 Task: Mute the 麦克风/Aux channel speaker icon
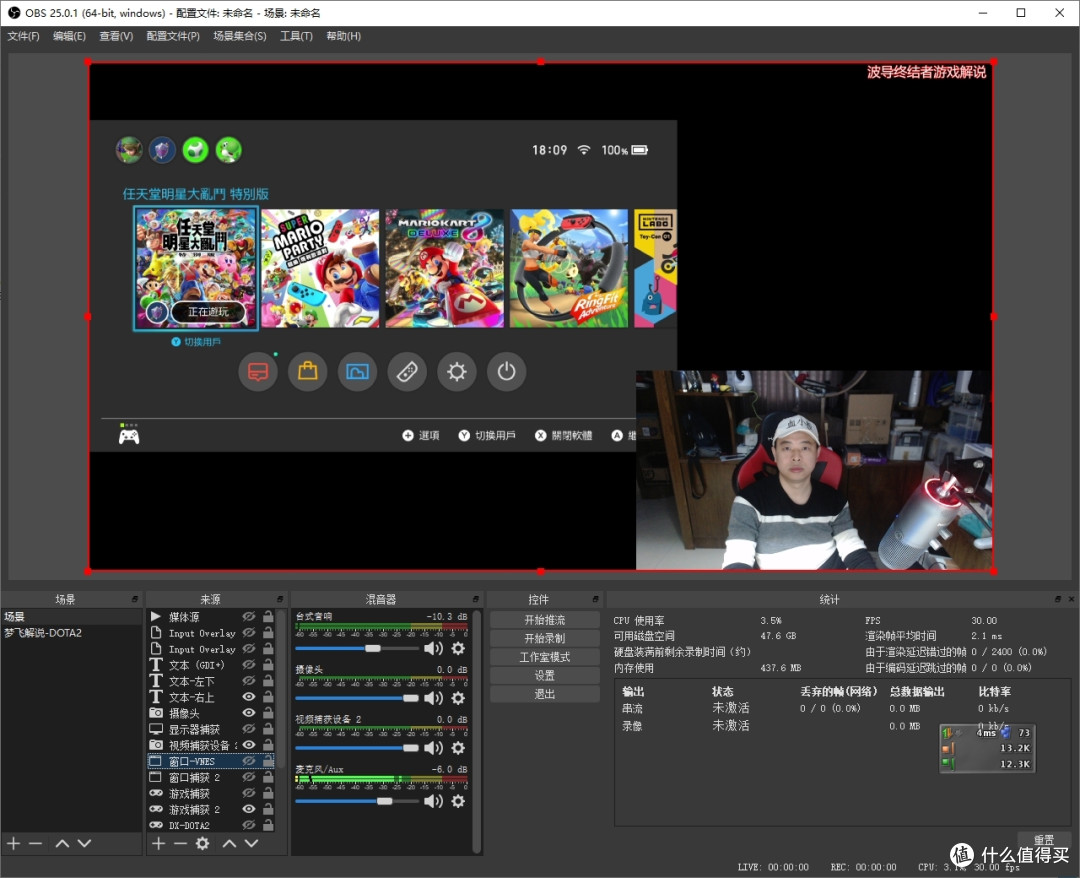(433, 801)
